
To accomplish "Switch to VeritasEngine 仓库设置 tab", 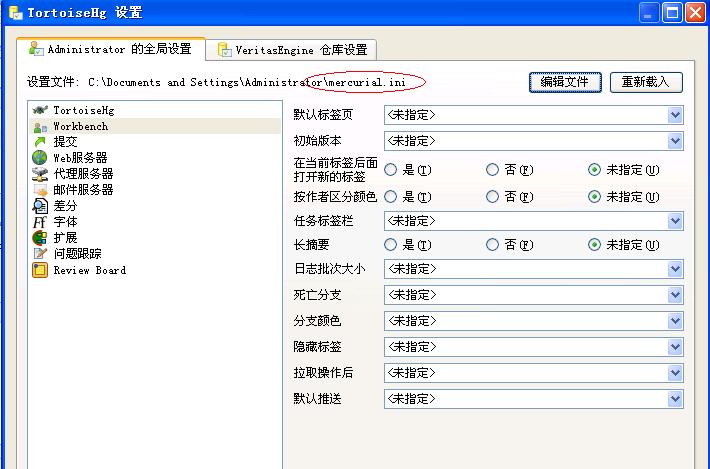I will tap(291, 50).
